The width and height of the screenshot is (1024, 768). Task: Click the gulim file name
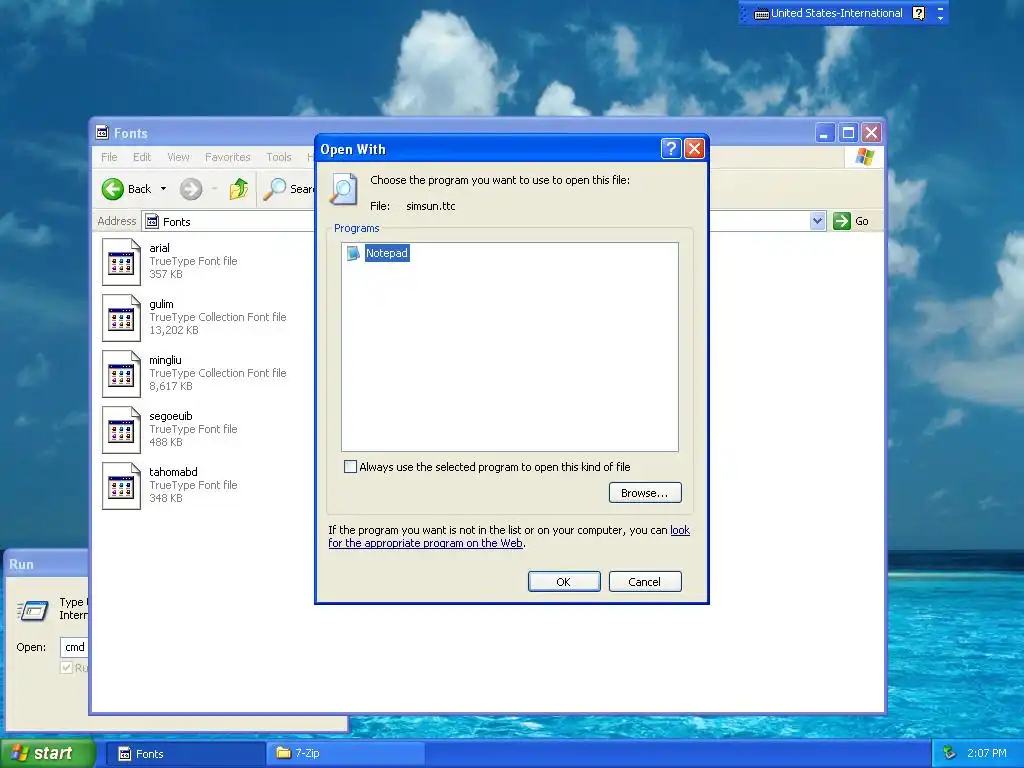[161, 304]
